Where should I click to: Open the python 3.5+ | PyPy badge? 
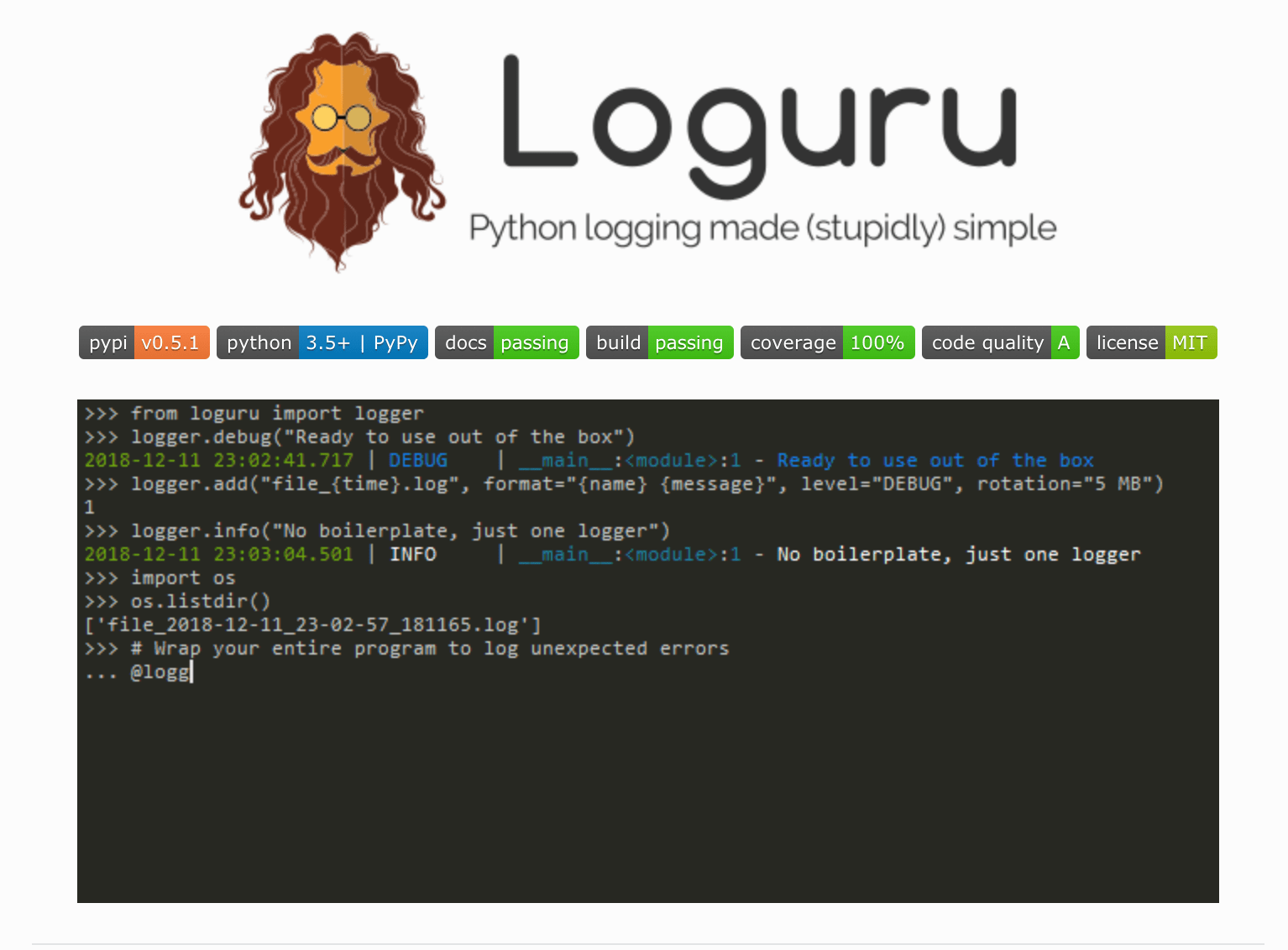[322, 342]
